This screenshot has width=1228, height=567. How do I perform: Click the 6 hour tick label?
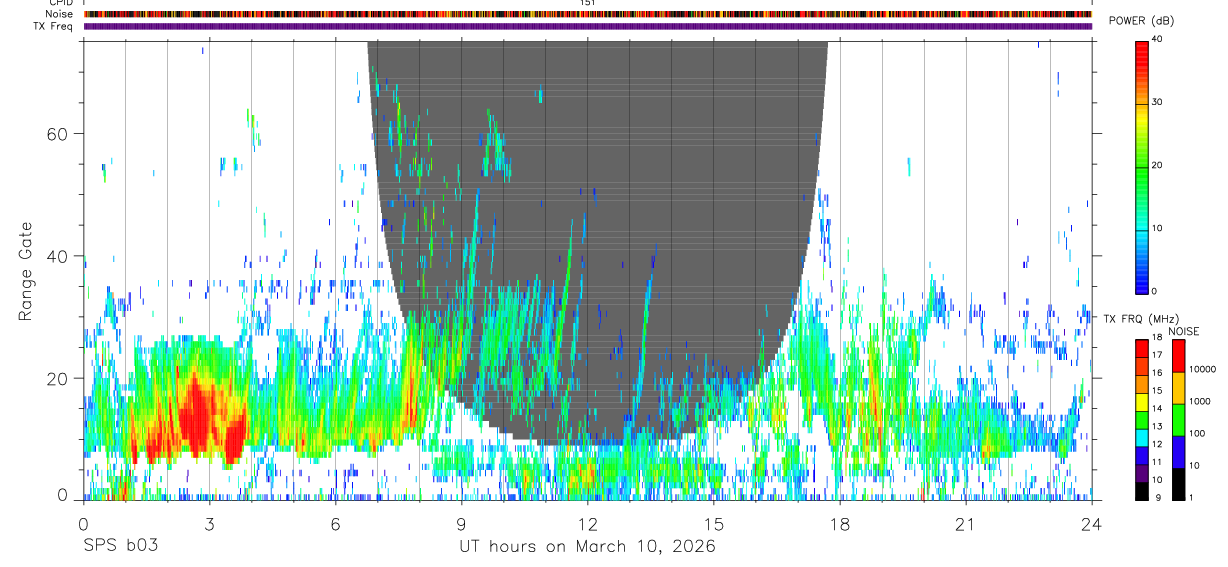point(335,523)
